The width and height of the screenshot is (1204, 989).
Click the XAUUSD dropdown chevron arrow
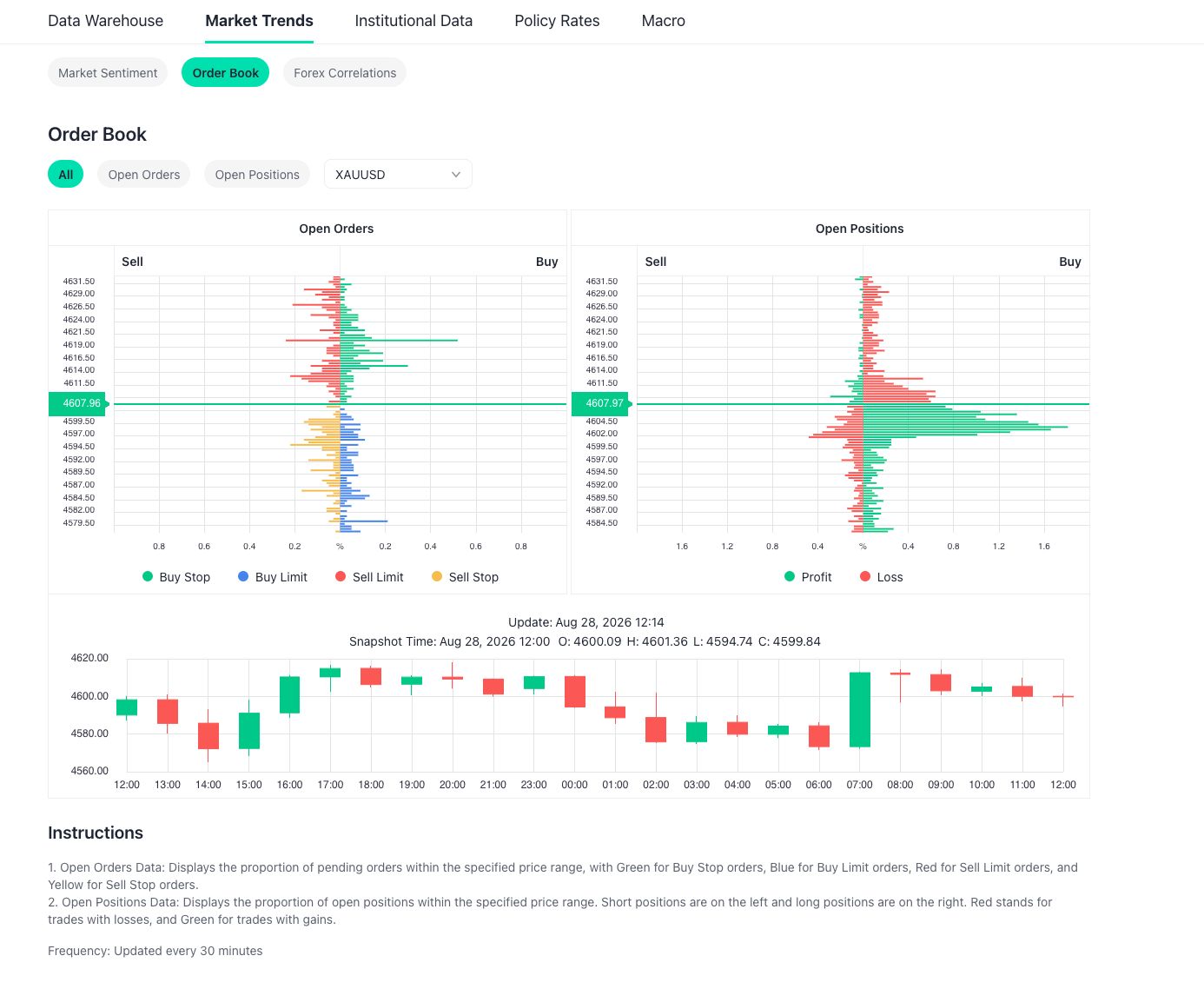[x=456, y=175]
